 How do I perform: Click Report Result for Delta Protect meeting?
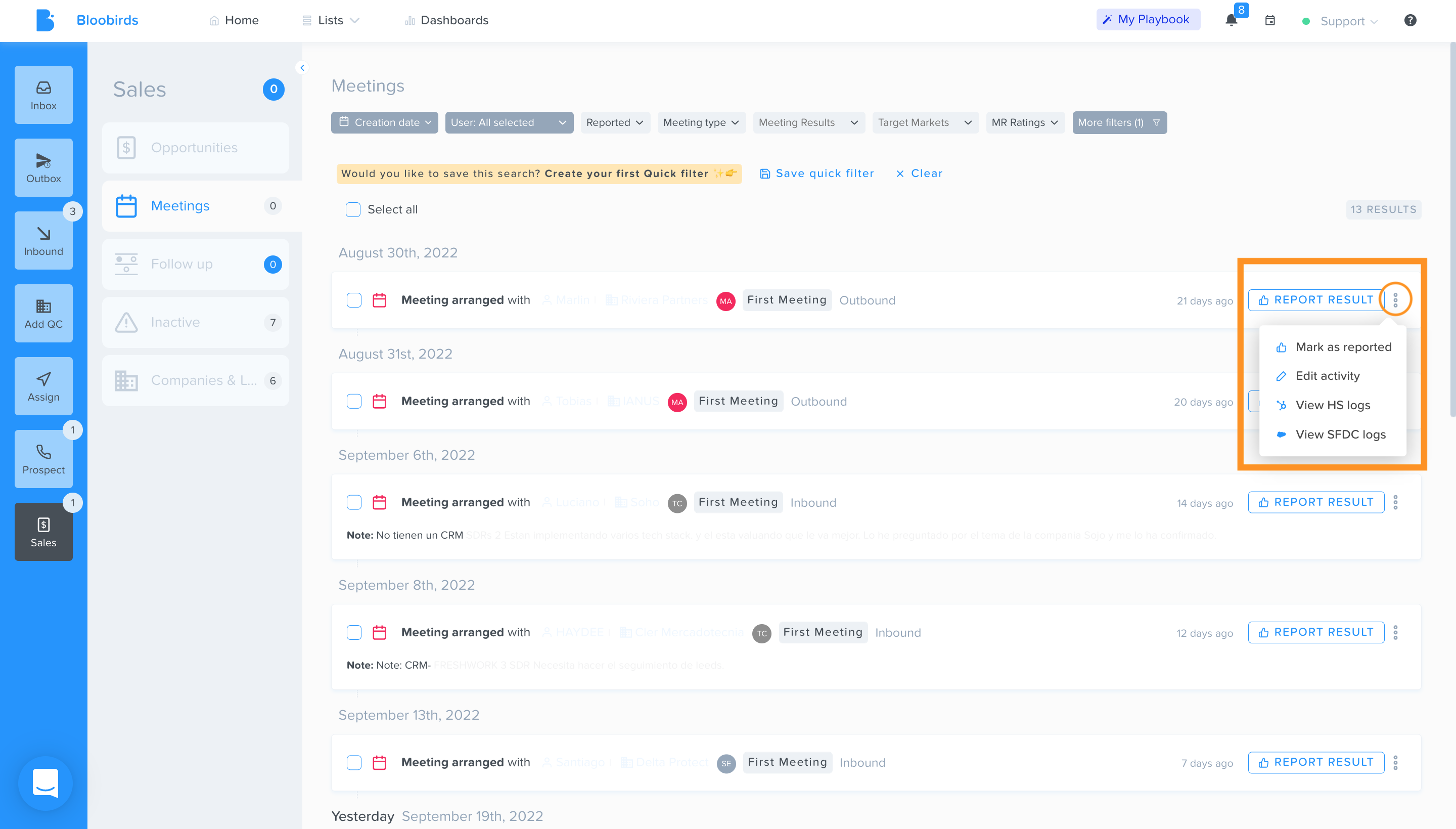tap(1315, 762)
